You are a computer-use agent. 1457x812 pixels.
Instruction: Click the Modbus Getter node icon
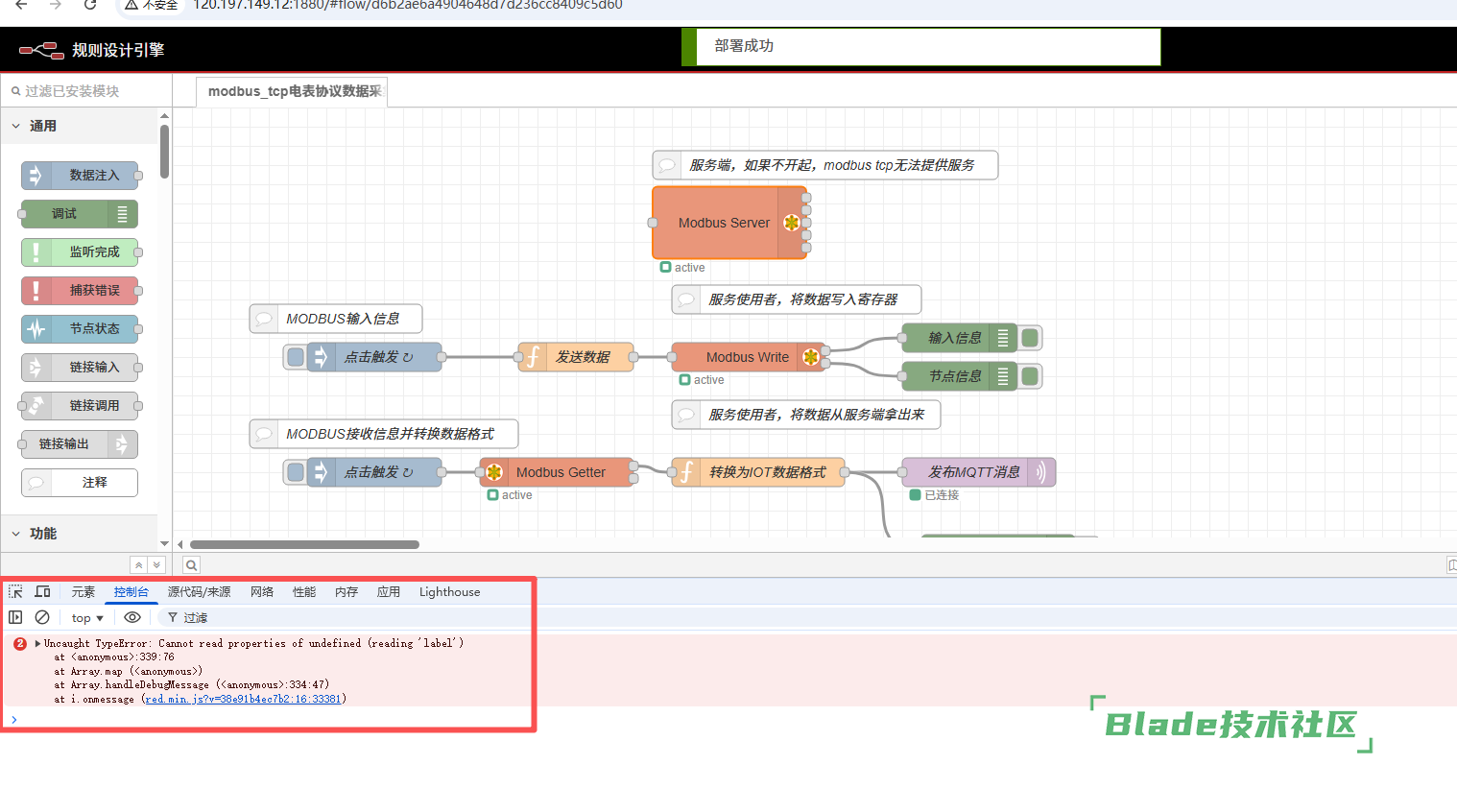point(494,472)
